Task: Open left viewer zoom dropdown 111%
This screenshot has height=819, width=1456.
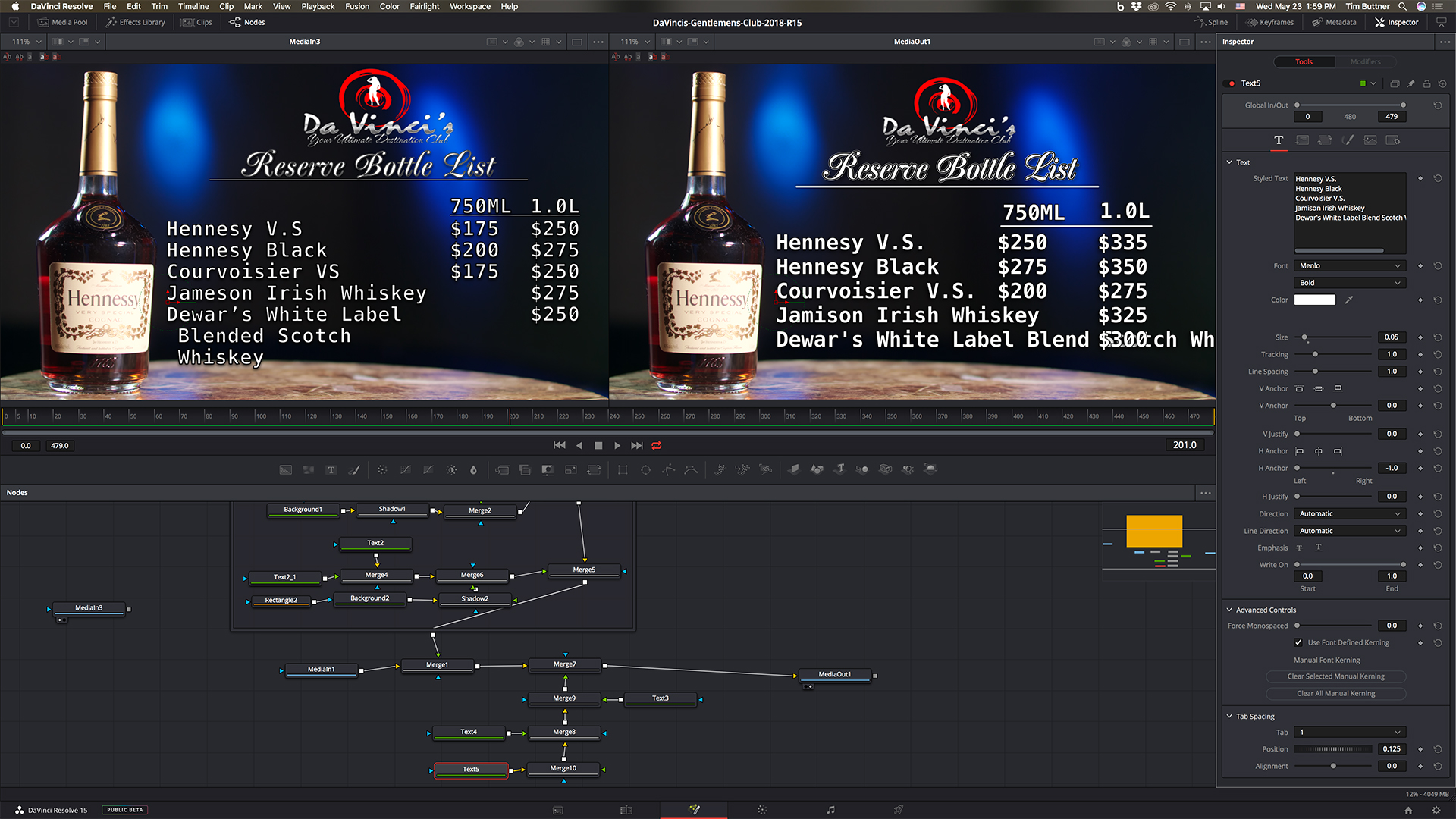Action: pyautogui.click(x=27, y=42)
